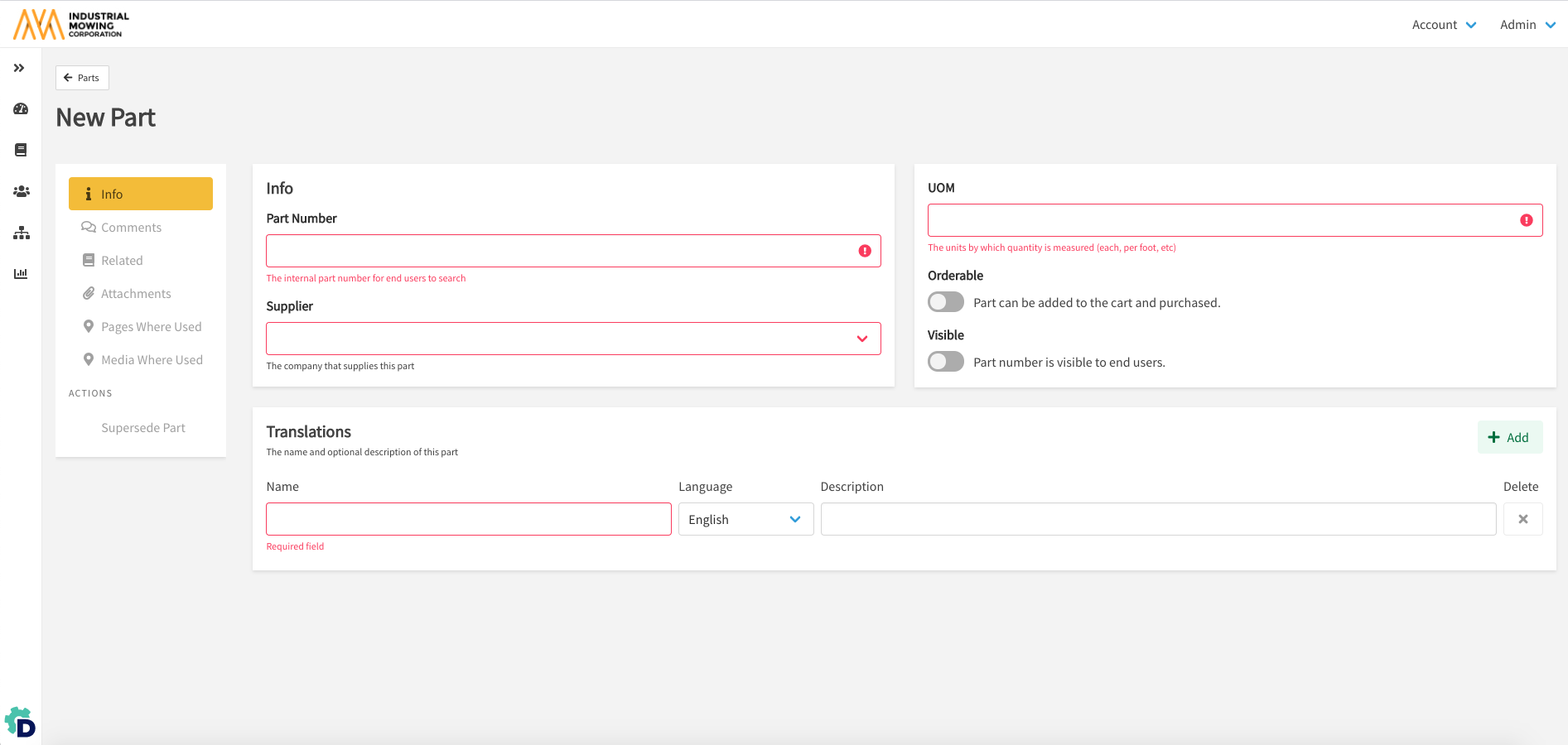Change the English language dropdown
The width and height of the screenshot is (1568, 745).
tap(745, 519)
